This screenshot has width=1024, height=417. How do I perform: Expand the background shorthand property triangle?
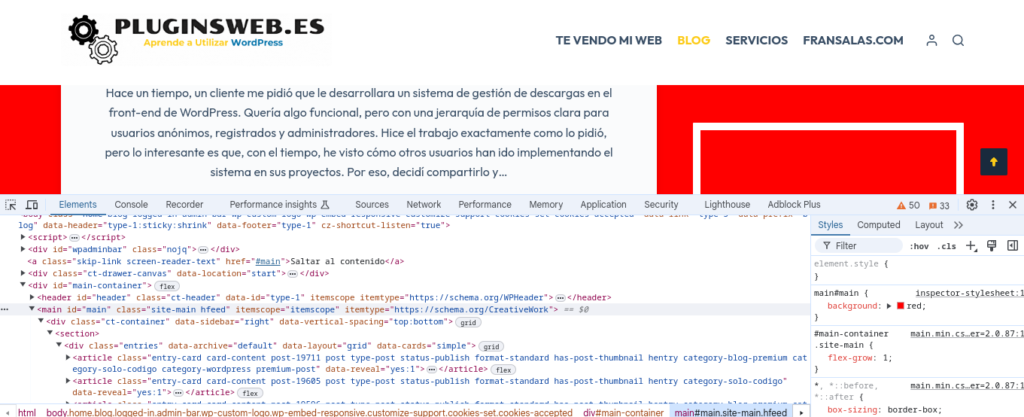pyautogui.click(x=889, y=305)
